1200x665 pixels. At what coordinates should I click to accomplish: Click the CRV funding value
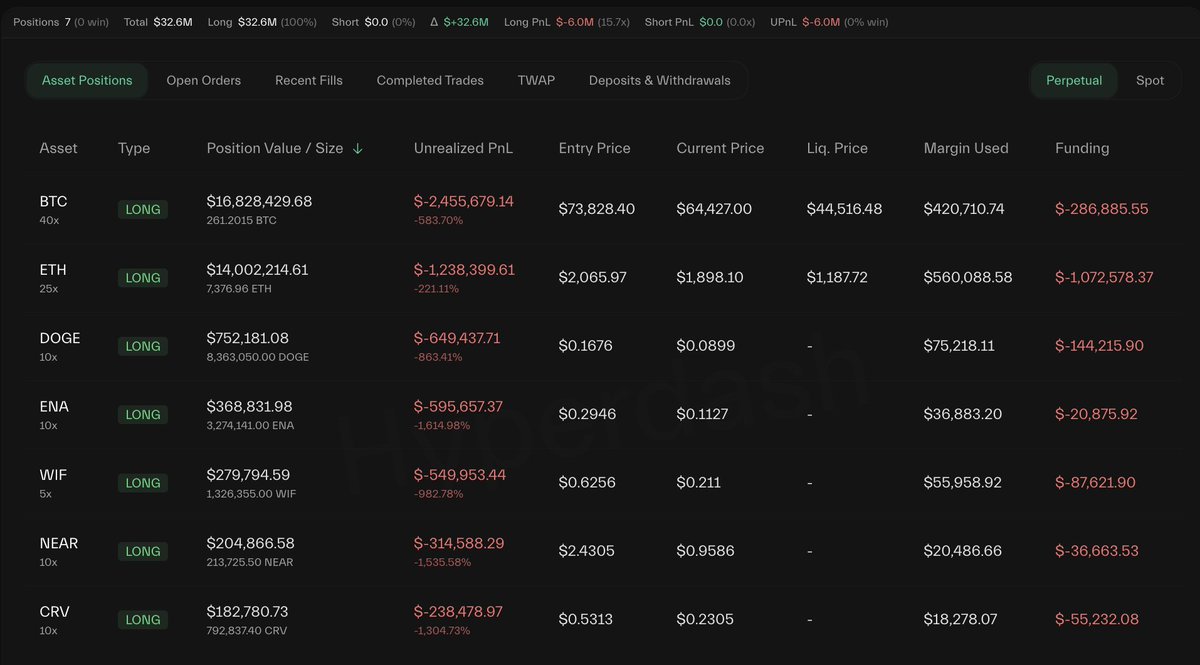tap(1097, 619)
